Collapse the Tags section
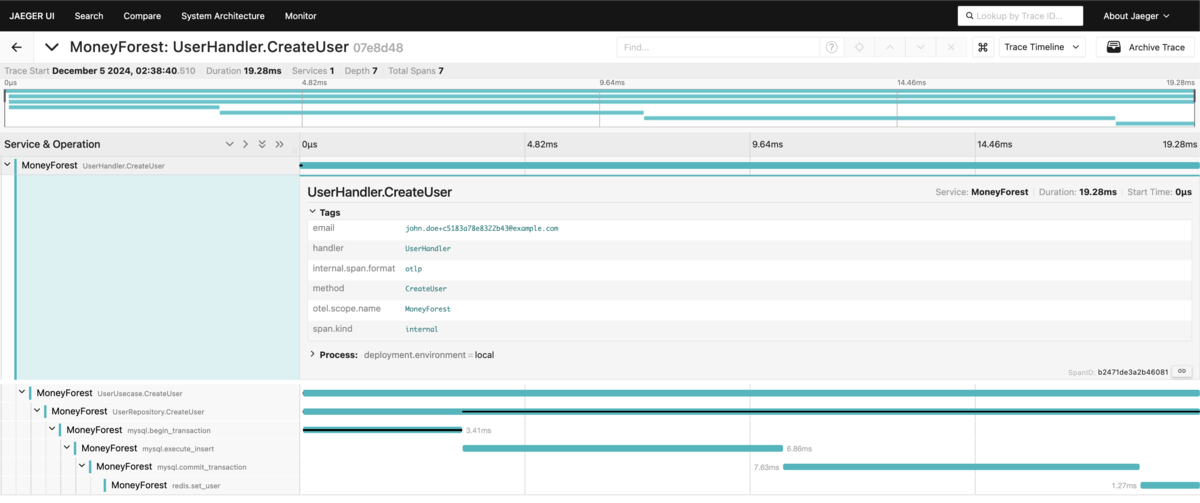The height and width of the screenshot is (503, 1200). (x=324, y=212)
